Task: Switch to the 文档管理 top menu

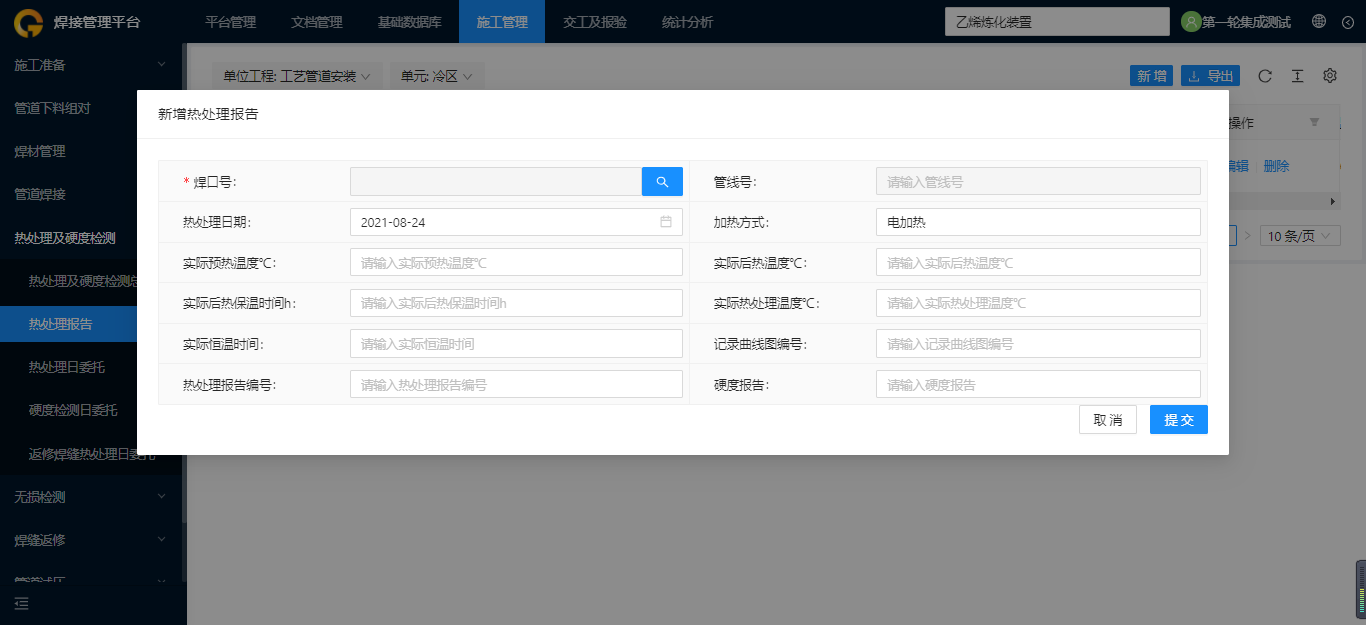Action: 316,22
